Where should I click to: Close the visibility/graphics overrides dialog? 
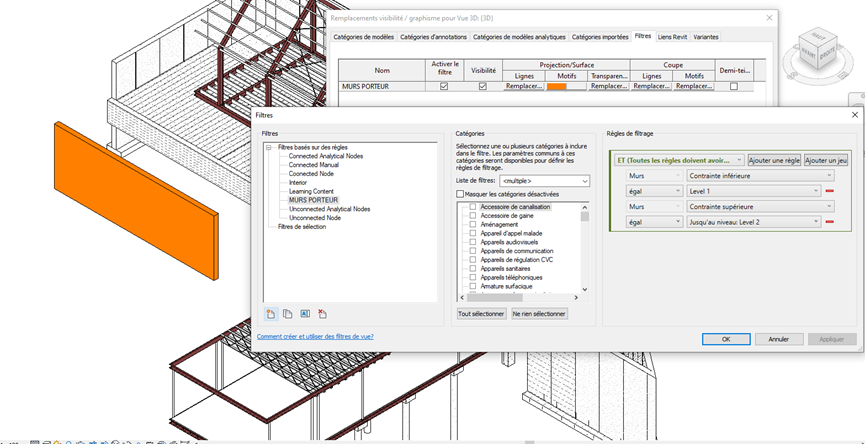[768, 18]
